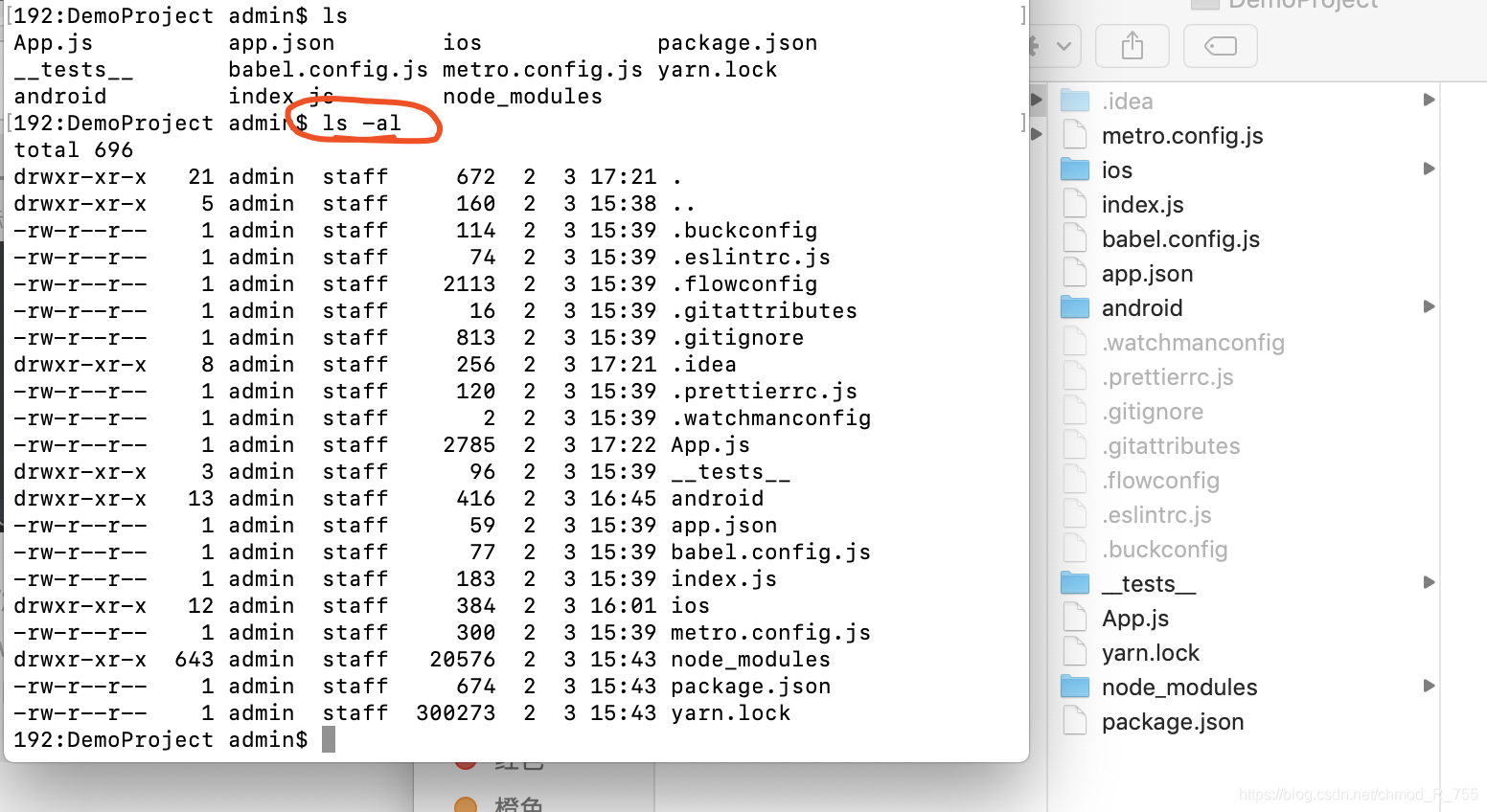Select the __tests__ folder icon in Finder
Screen dimensions: 1487x812
pos(1075,583)
